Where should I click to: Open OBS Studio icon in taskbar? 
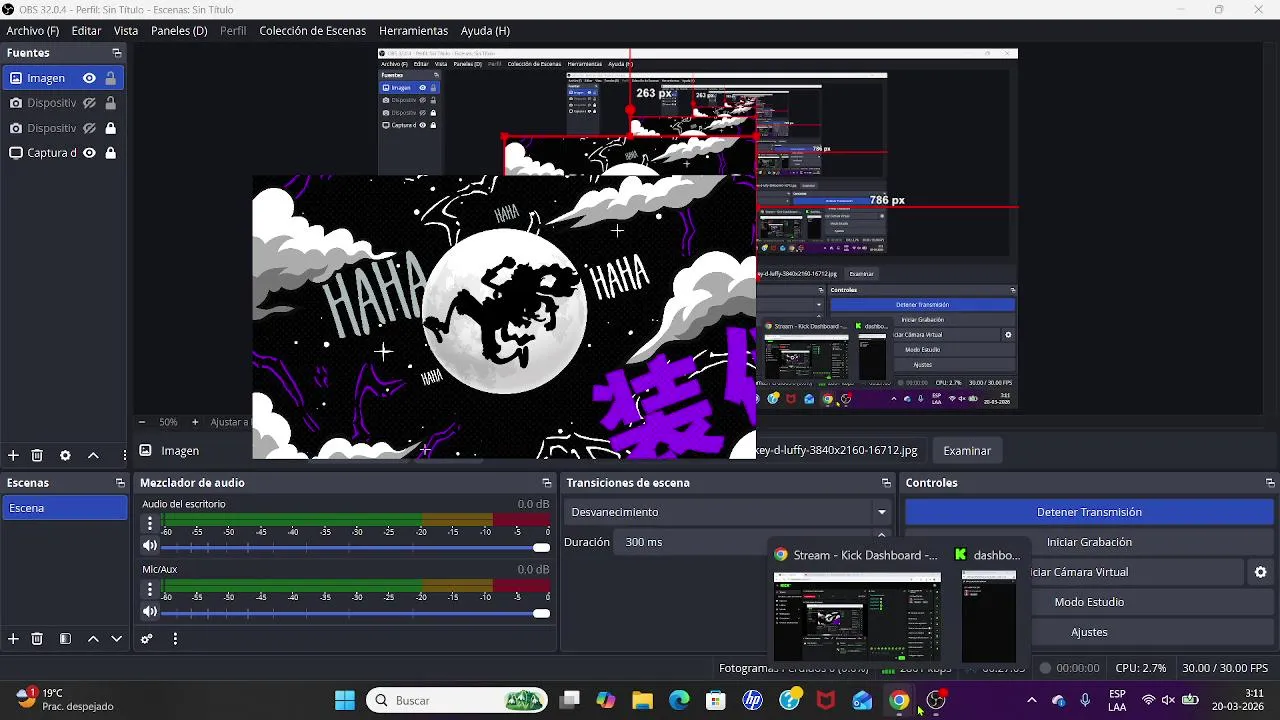936,700
